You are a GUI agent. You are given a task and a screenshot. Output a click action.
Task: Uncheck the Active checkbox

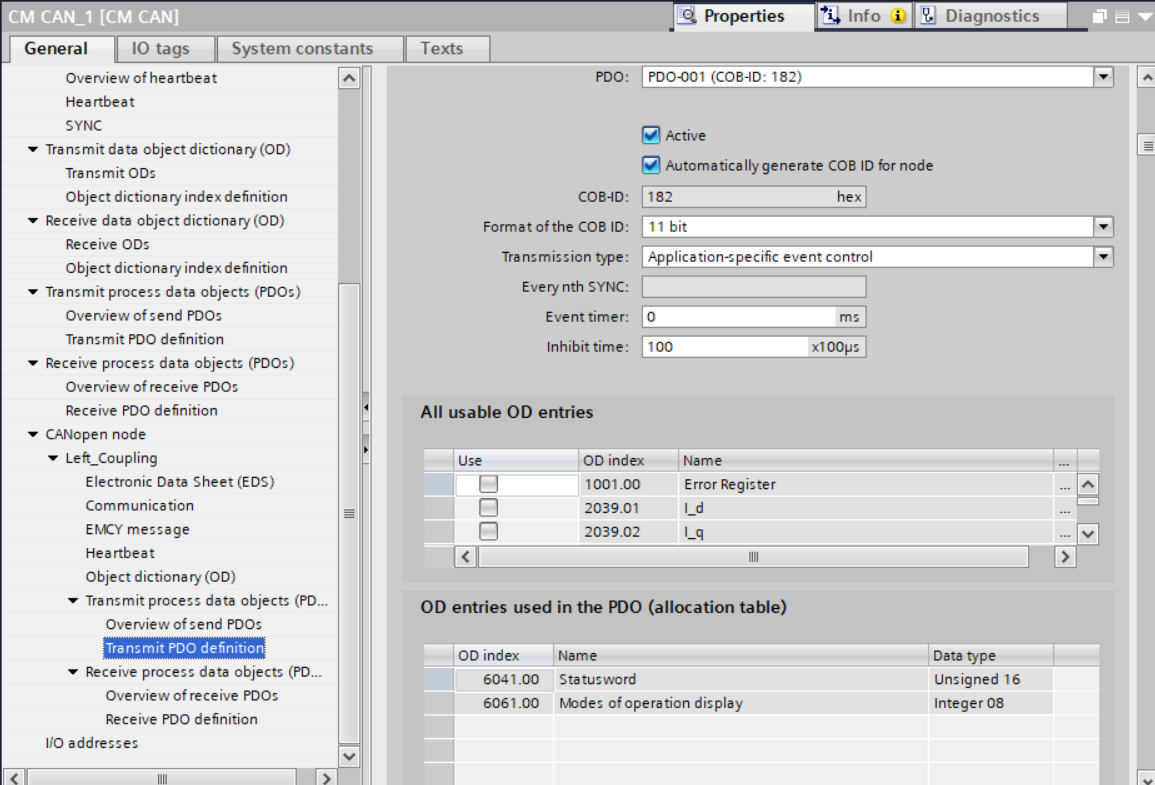(x=652, y=135)
